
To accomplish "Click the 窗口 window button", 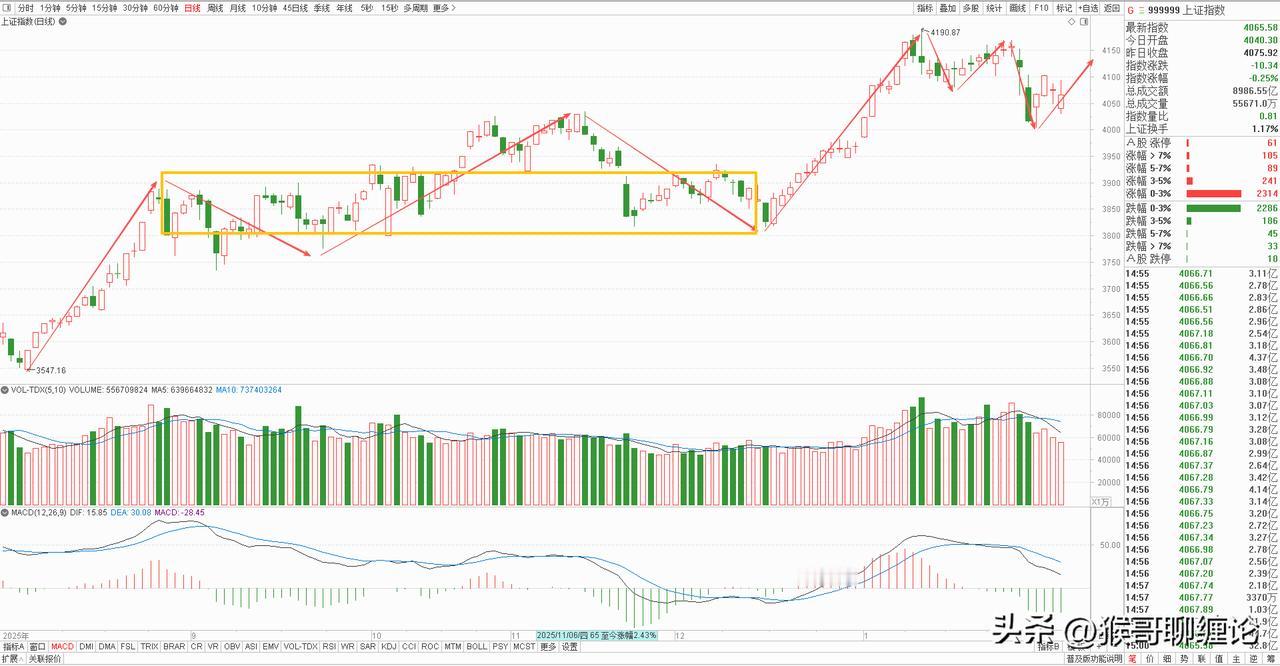I will coord(37,647).
